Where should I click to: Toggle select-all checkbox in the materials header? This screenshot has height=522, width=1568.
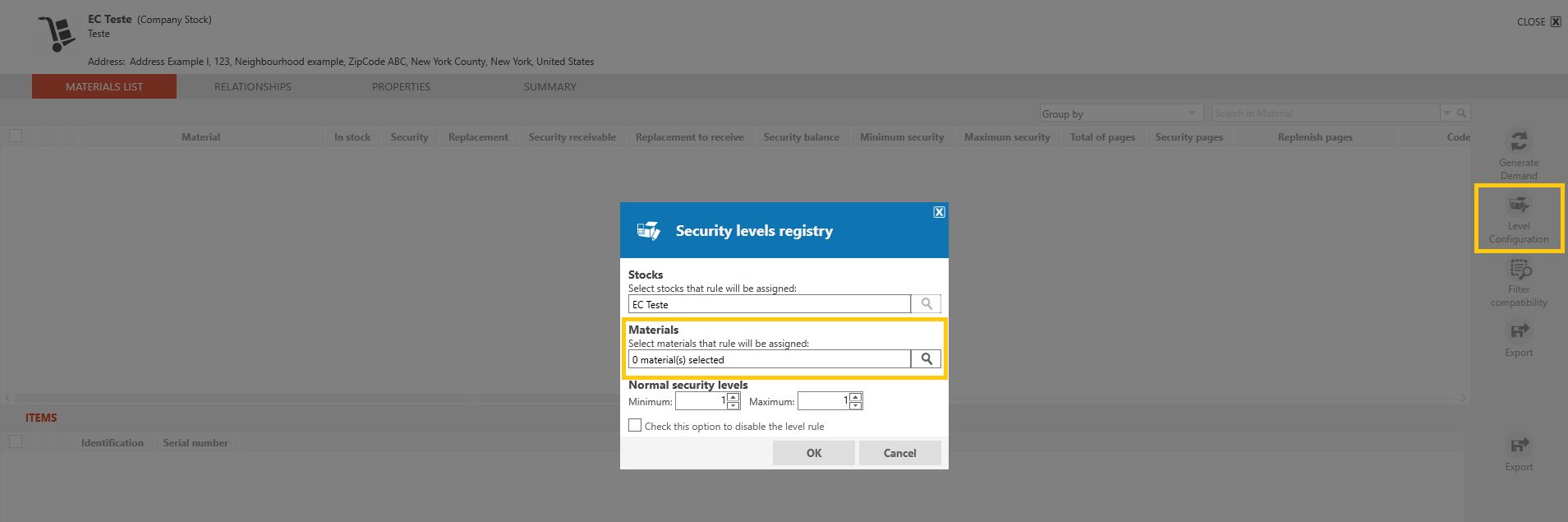(16, 136)
